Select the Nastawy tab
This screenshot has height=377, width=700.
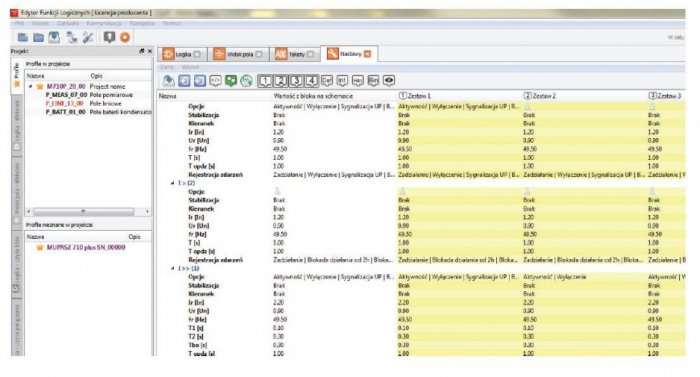click(350, 54)
